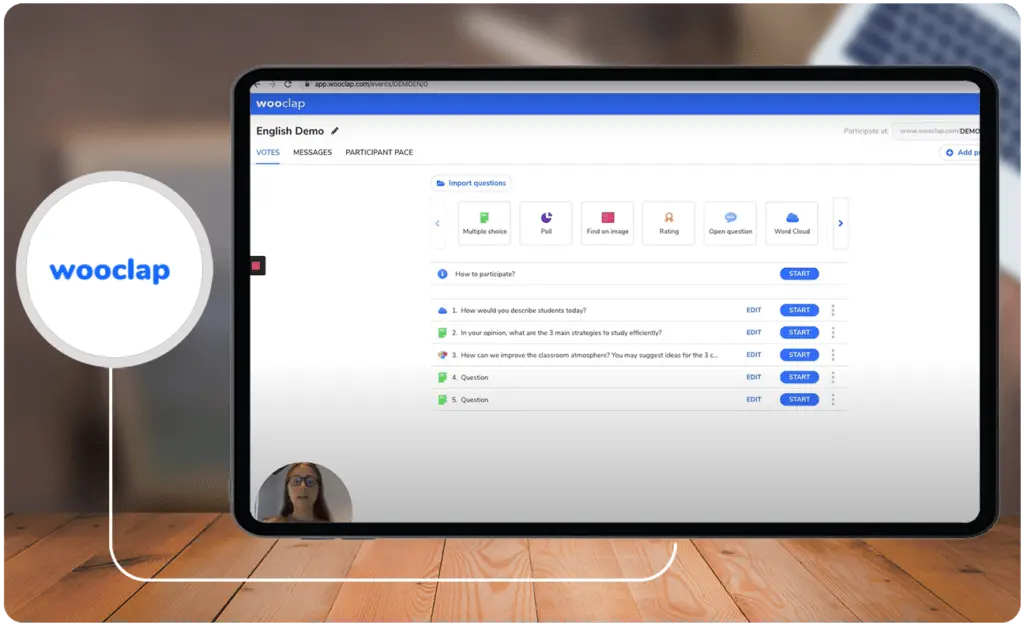Click the English Demo event title
Screen dimensions: 1024x626
tap(290, 131)
